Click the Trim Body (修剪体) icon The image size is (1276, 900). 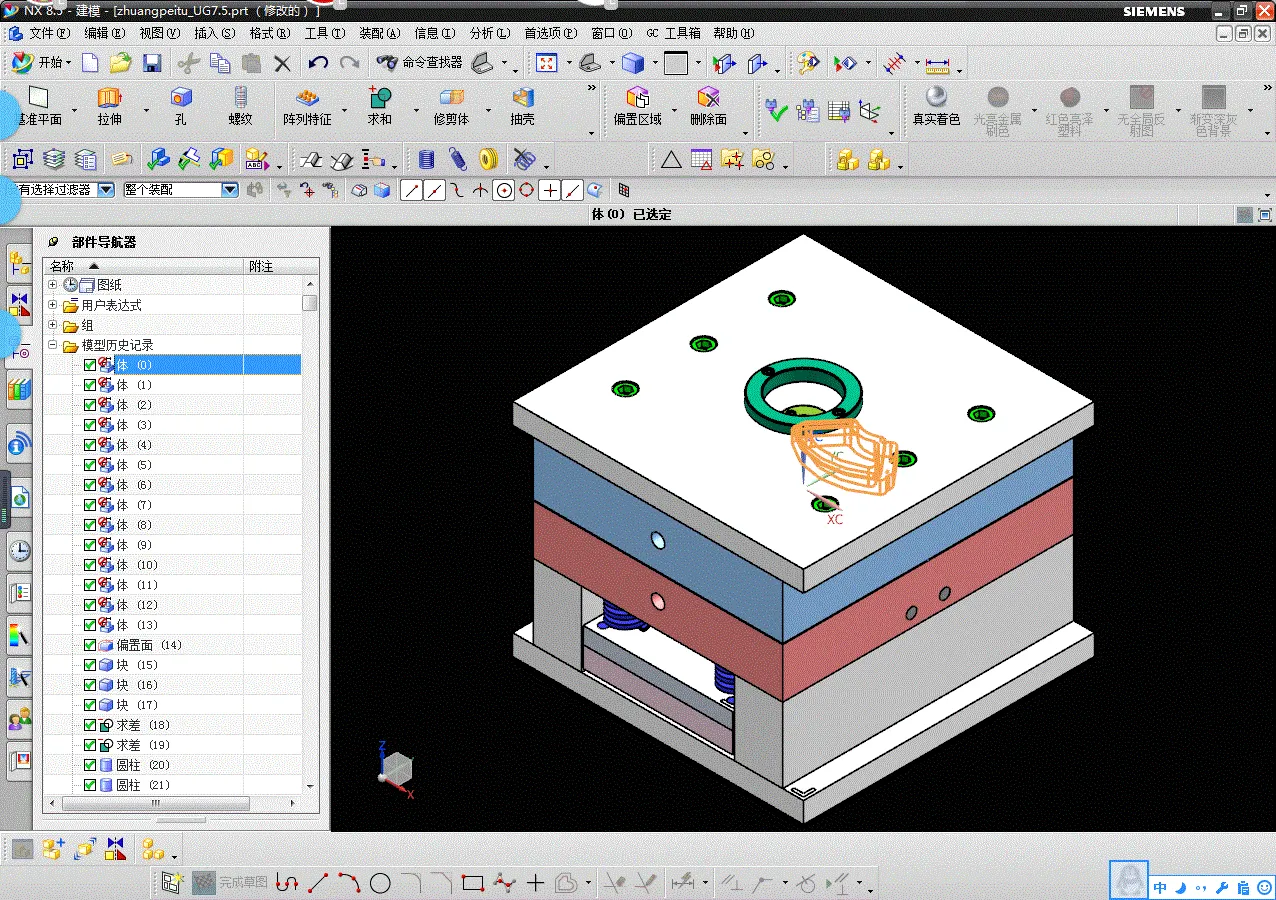(x=452, y=98)
